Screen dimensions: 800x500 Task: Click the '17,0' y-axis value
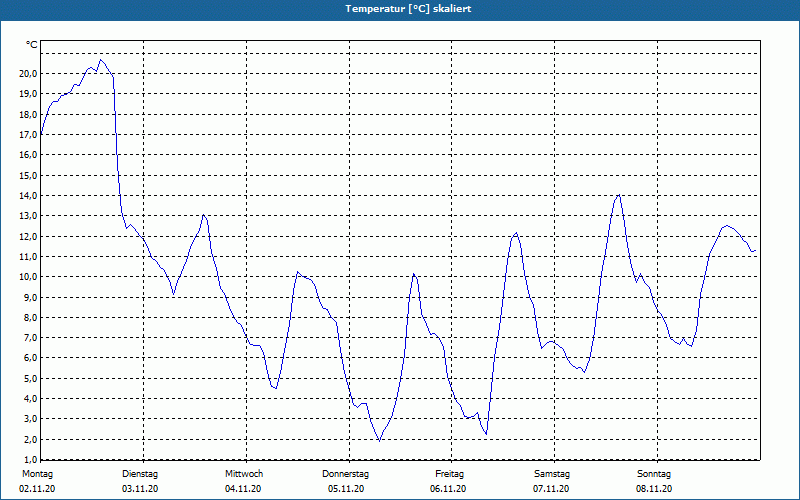28,135
